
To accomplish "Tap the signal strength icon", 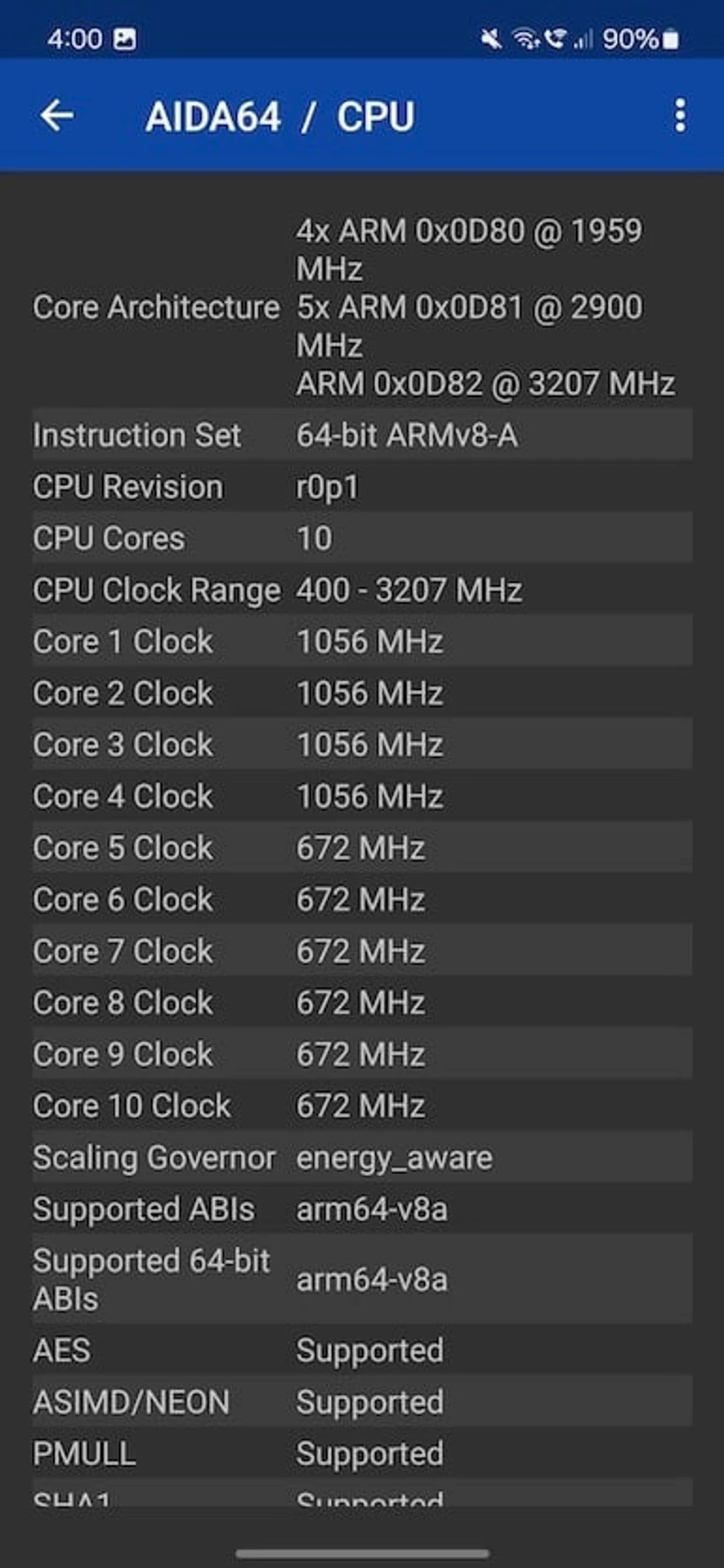I will (x=583, y=39).
